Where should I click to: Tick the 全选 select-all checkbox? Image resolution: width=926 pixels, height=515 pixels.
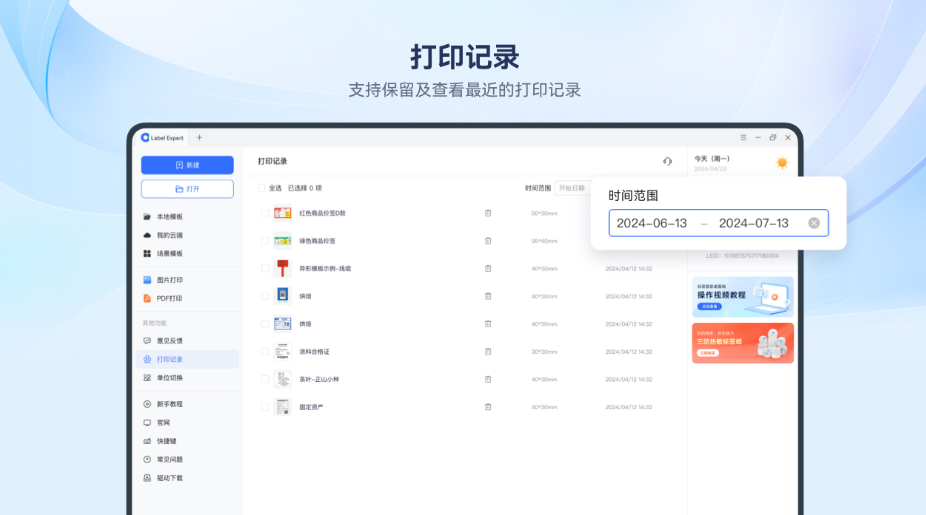pos(261,188)
